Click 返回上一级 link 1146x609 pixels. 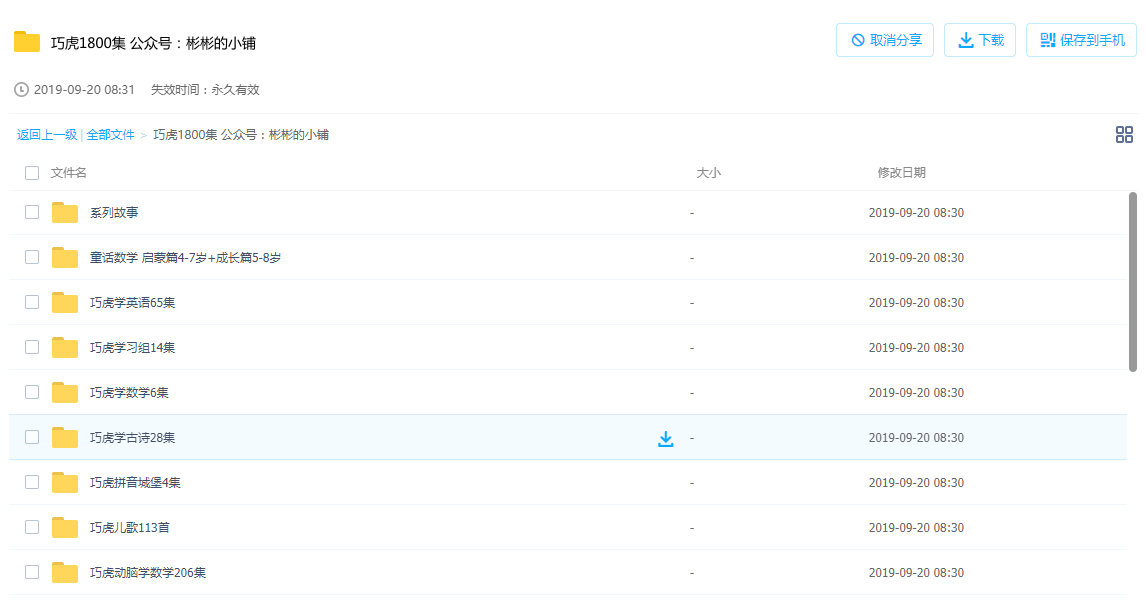[x=47, y=135]
